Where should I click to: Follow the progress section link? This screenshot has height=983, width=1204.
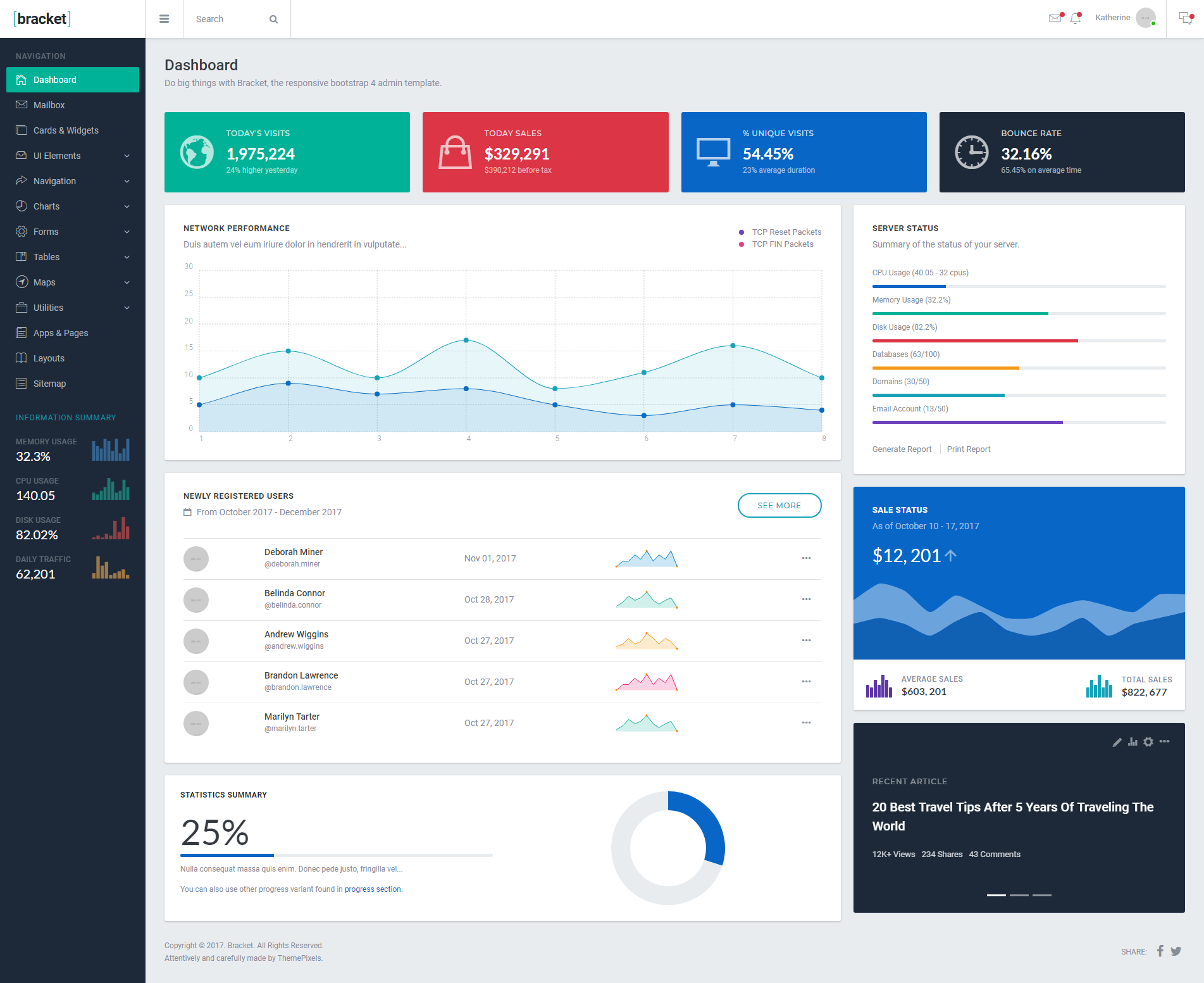coord(373,889)
